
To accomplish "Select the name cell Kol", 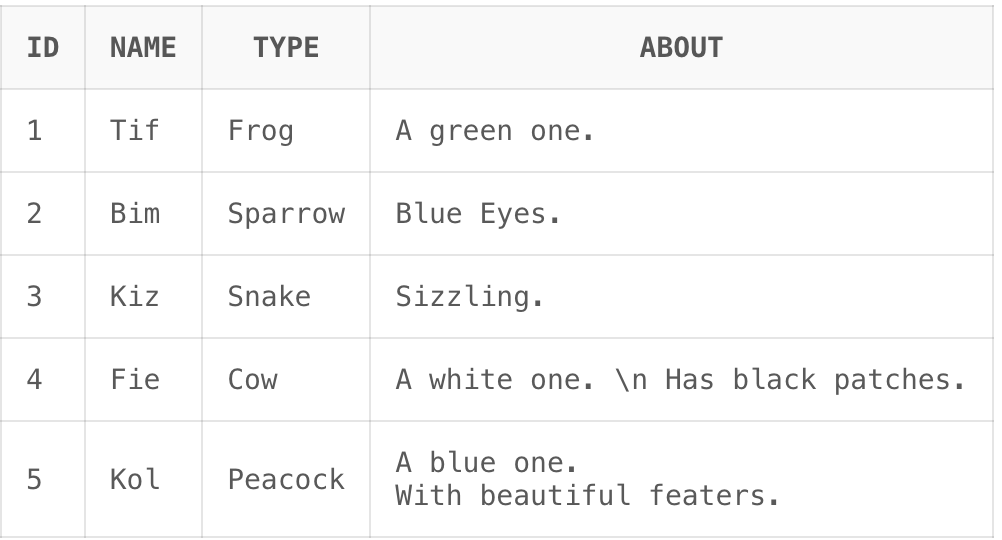I will [135, 479].
